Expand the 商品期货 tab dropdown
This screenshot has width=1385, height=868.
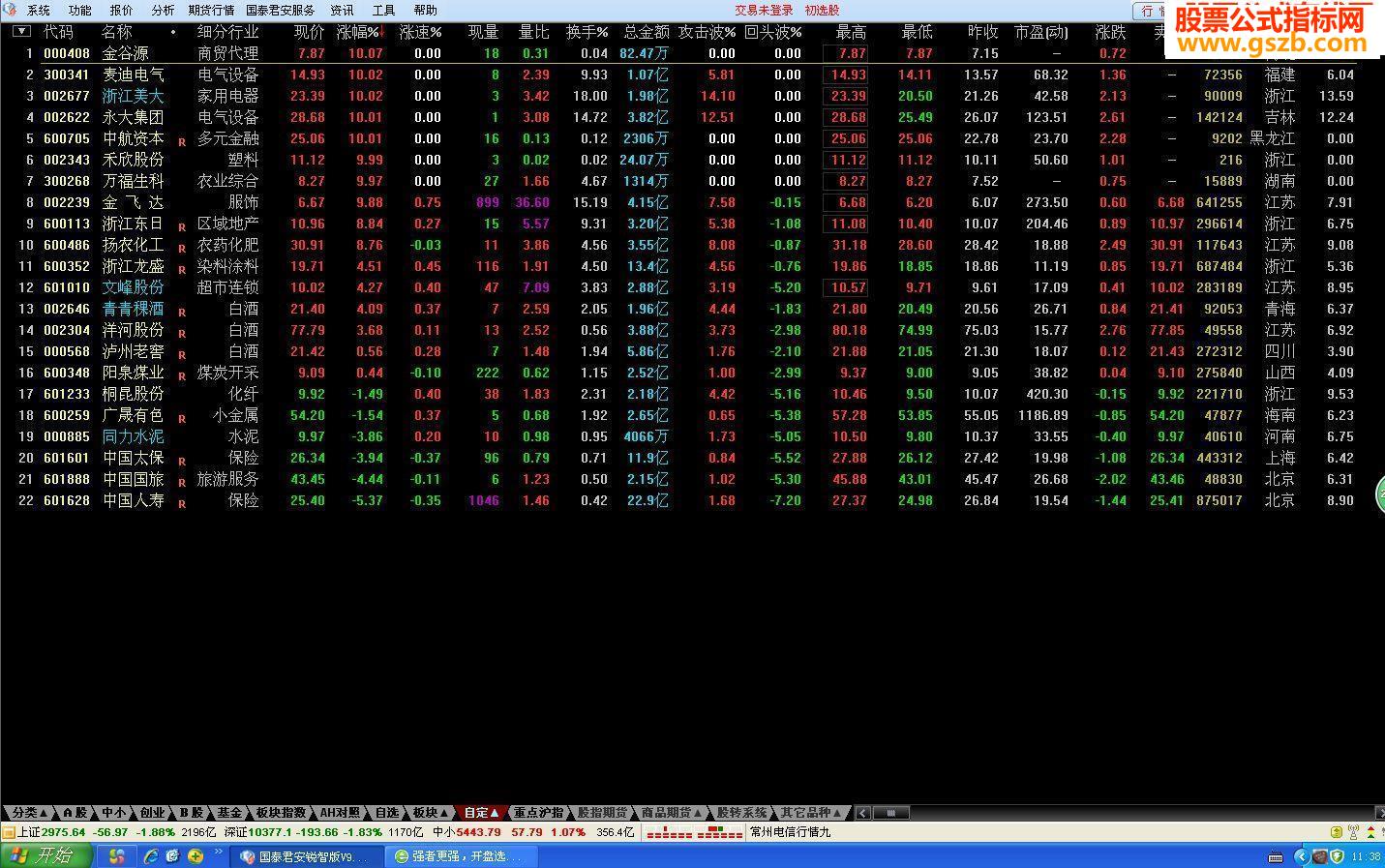coord(672,813)
